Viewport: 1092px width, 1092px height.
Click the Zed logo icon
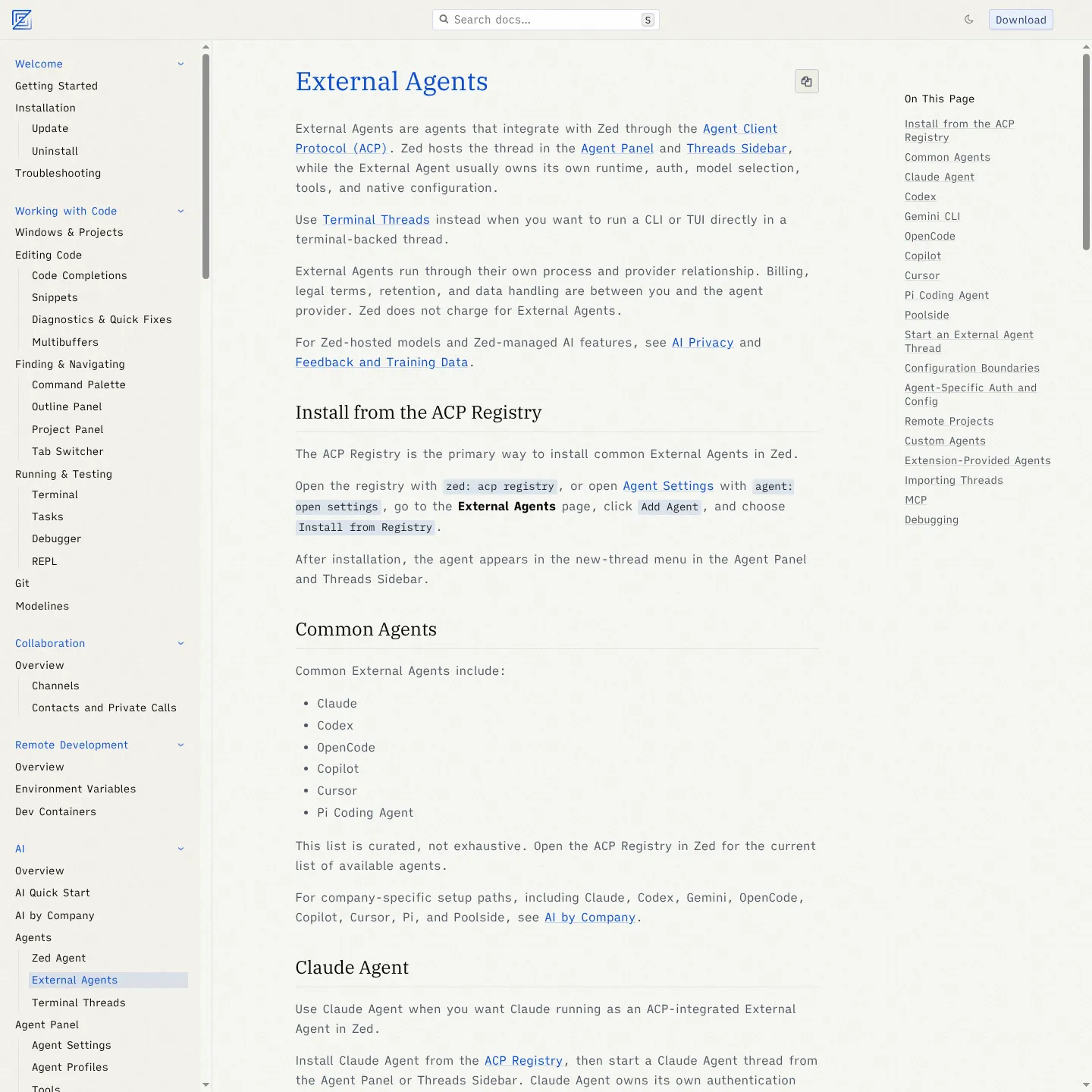coord(22,20)
